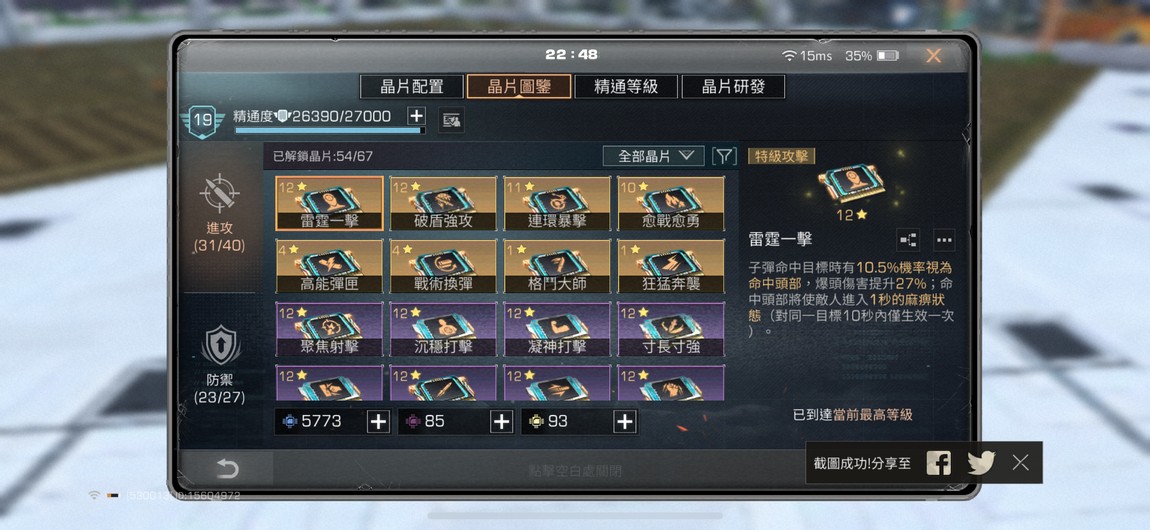This screenshot has height=530, width=1150.
Task: Dismiss the 截圖成功 share popup
Action: (1020, 463)
